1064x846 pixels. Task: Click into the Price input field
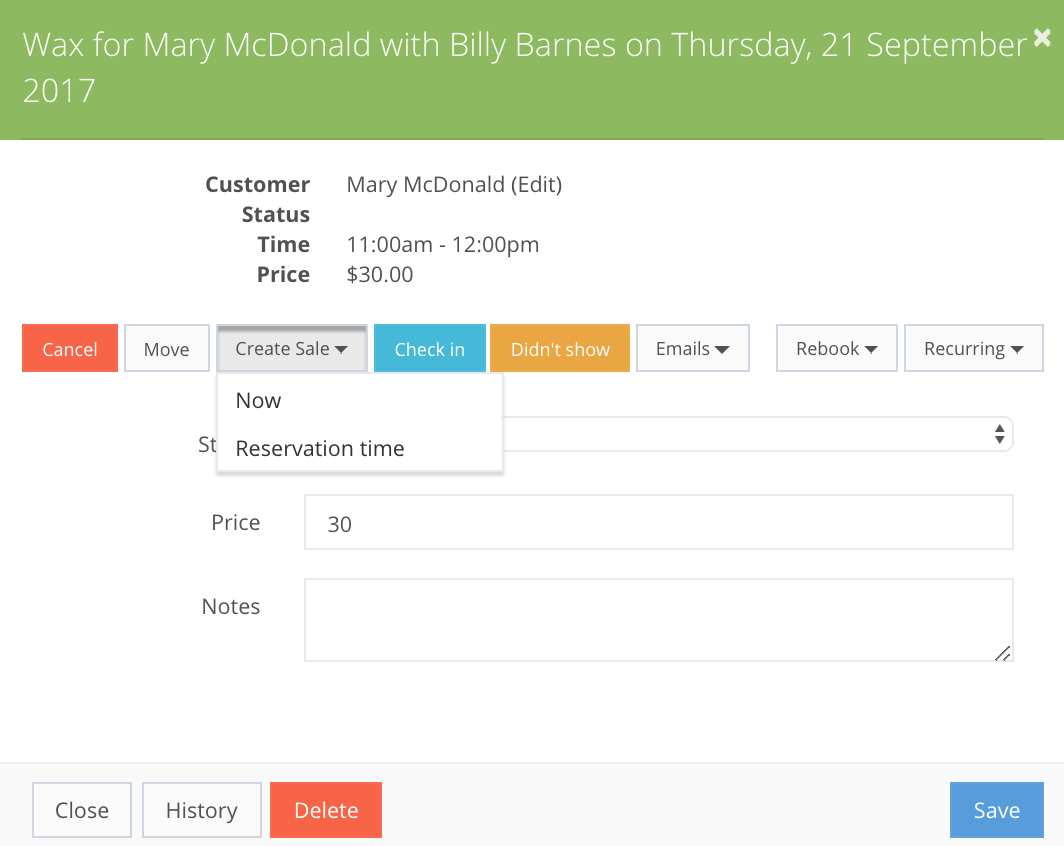pyautogui.click(x=659, y=522)
